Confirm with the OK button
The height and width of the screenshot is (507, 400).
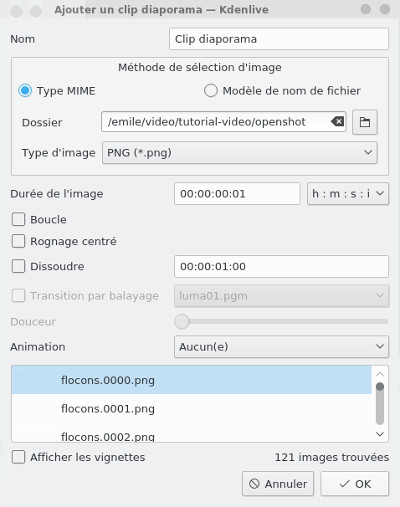coord(355,484)
